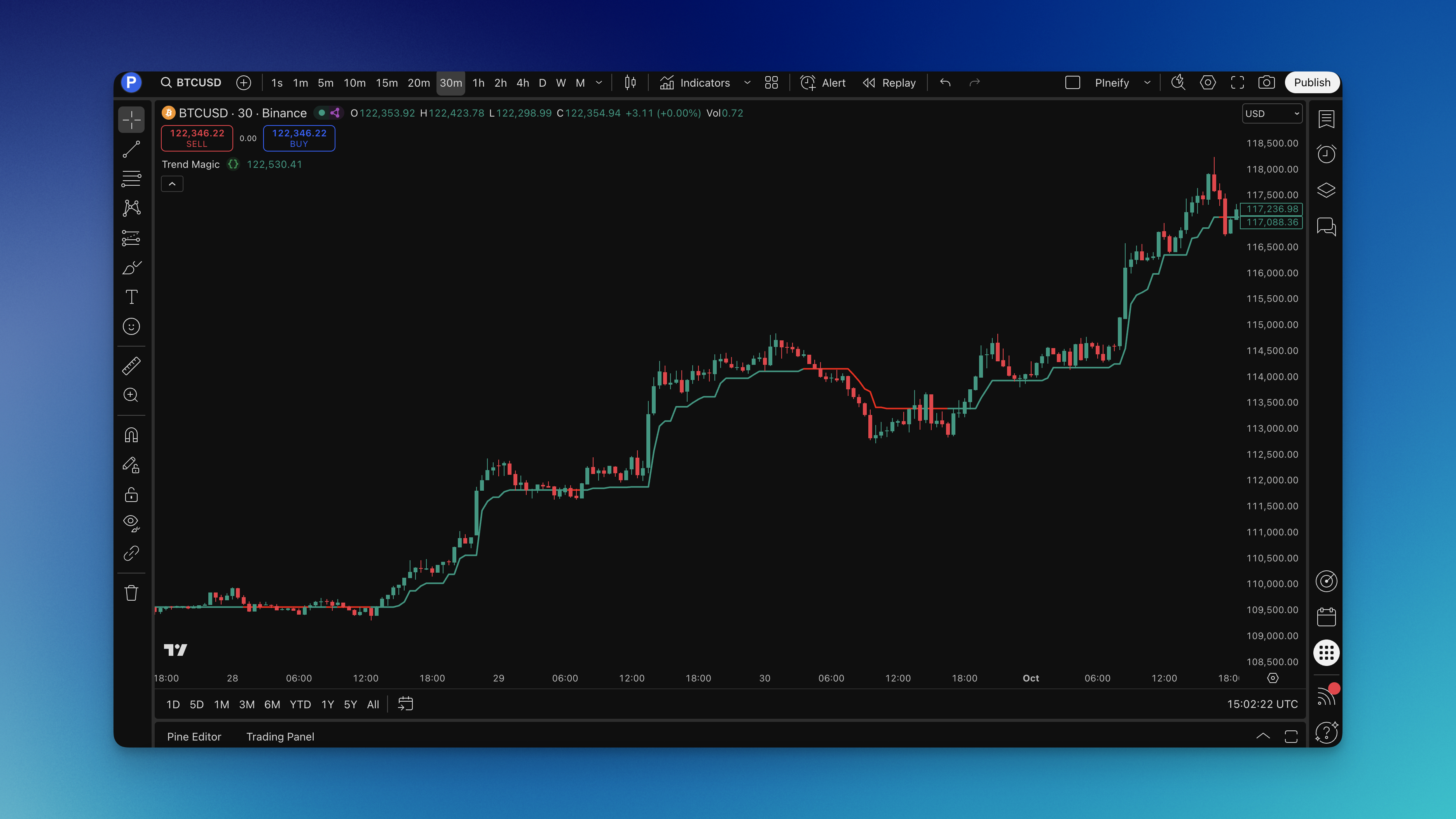This screenshot has width=1456, height=819.
Task: Collapse the indicator legend chevron
Action: coord(172,184)
